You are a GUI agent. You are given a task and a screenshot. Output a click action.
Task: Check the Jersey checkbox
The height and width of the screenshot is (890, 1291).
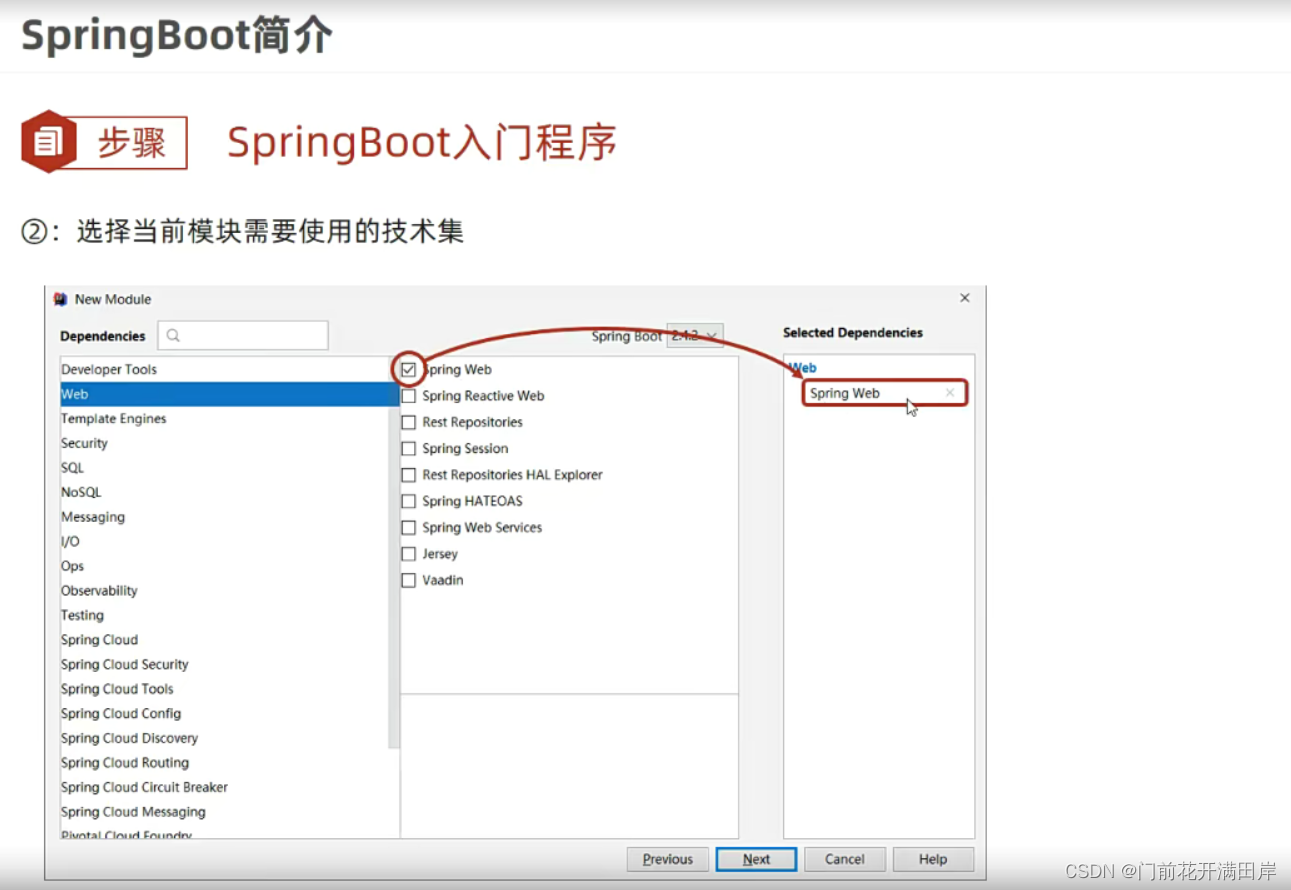click(x=408, y=554)
